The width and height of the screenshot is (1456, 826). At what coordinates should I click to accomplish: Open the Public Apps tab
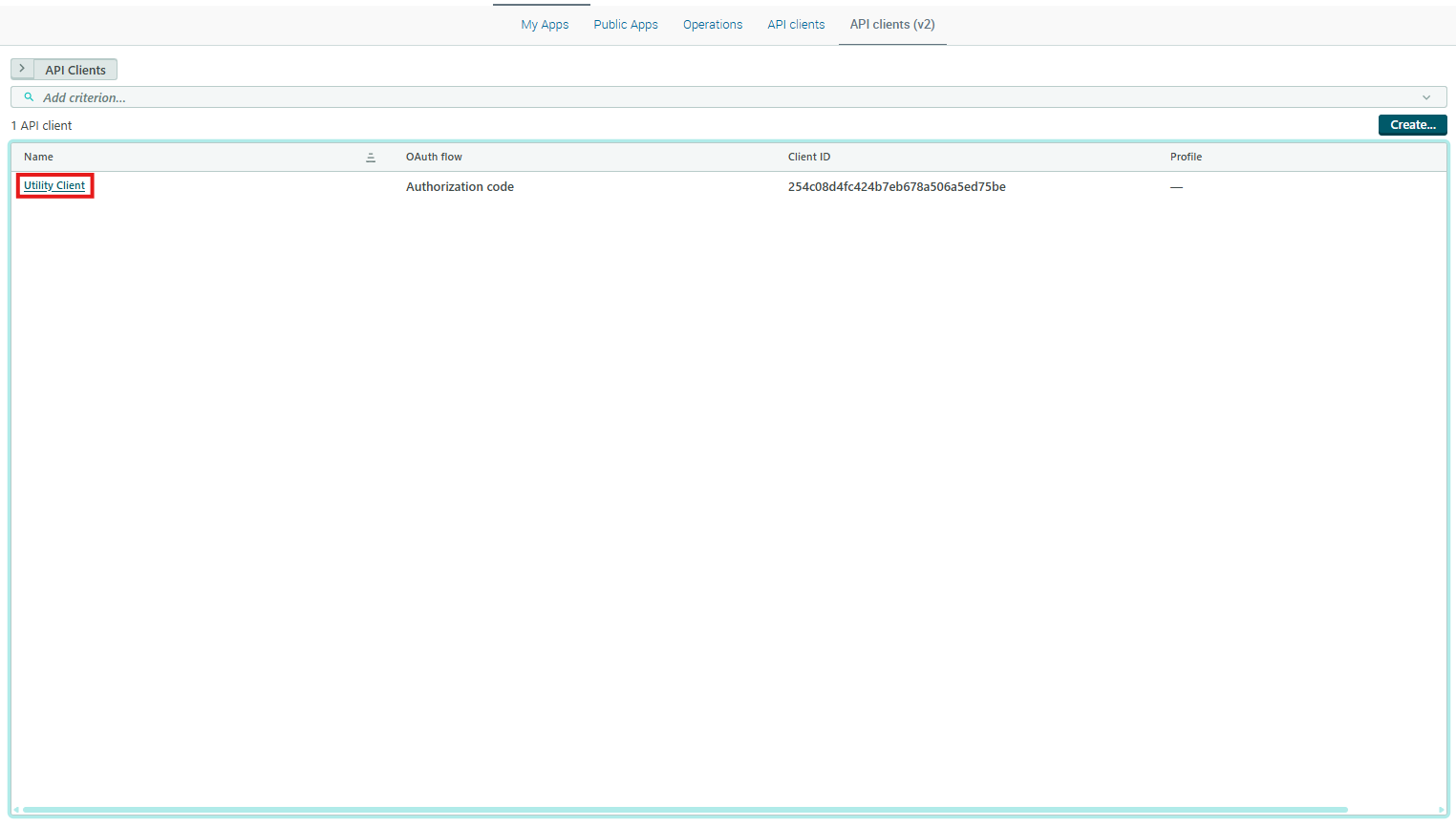(x=626, y=25)
